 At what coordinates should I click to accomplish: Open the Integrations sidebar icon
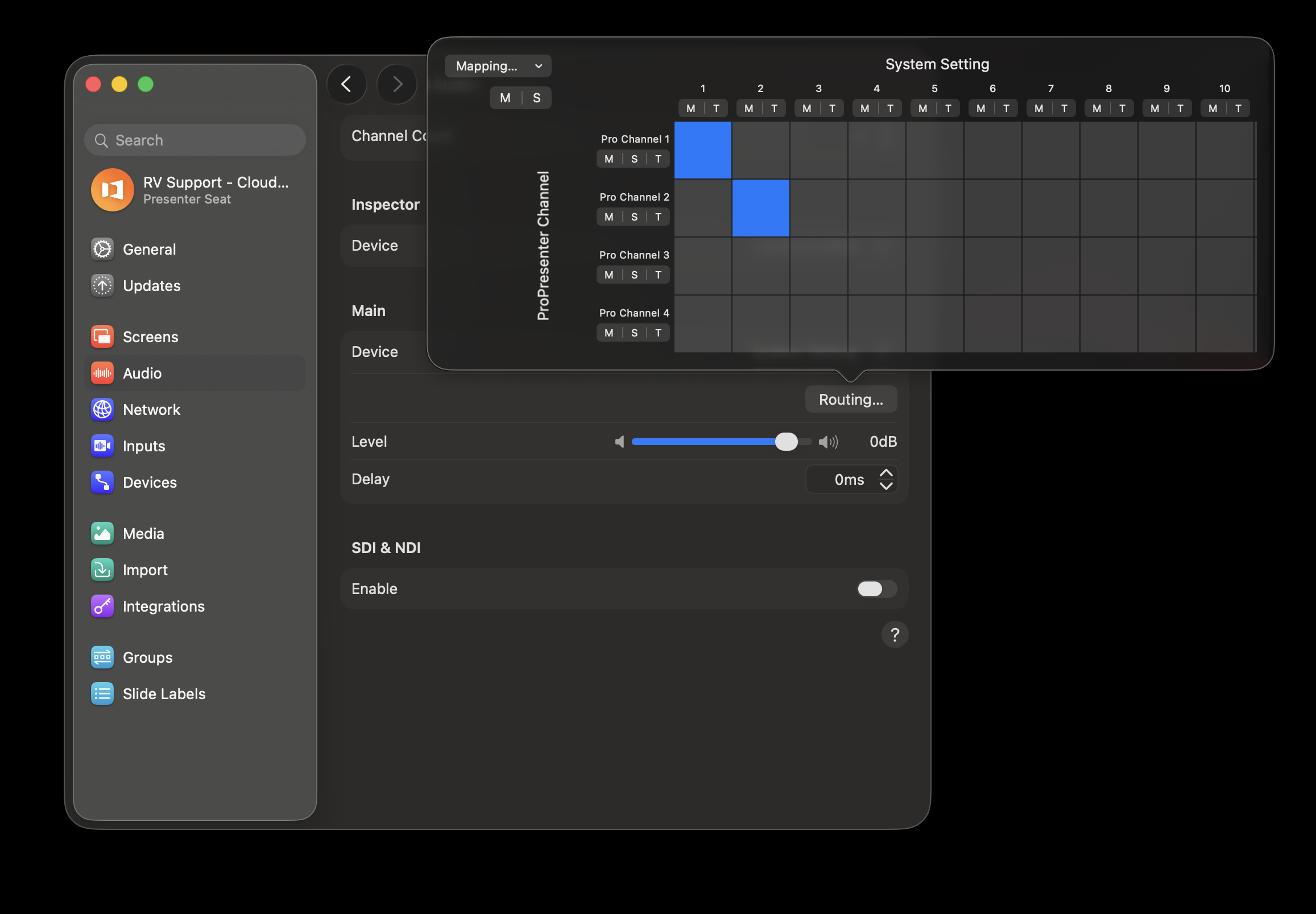click(102, 606)
